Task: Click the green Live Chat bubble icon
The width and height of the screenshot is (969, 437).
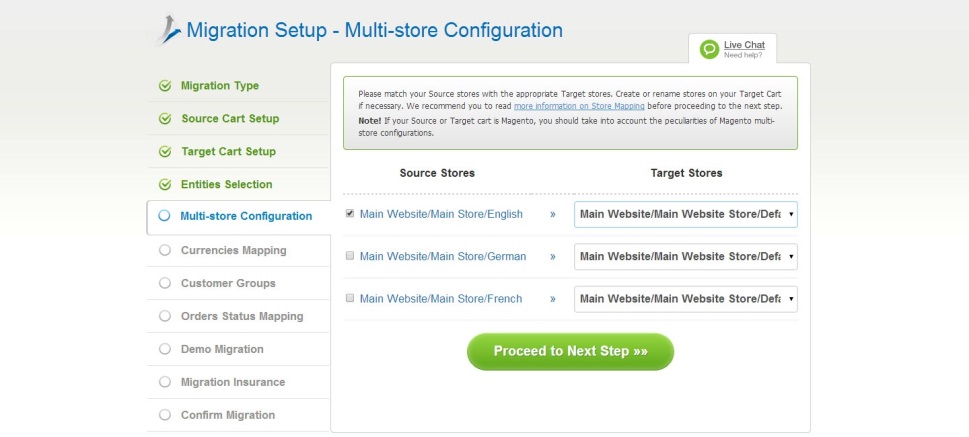Action: tap(708, 49)
